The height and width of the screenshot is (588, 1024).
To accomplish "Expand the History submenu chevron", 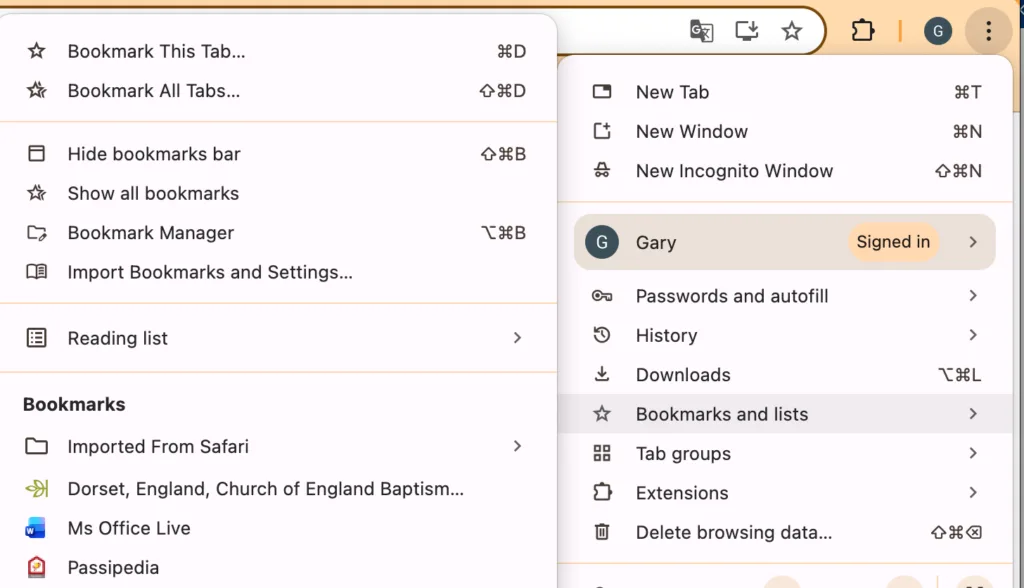I will click(x=973, y=335).
